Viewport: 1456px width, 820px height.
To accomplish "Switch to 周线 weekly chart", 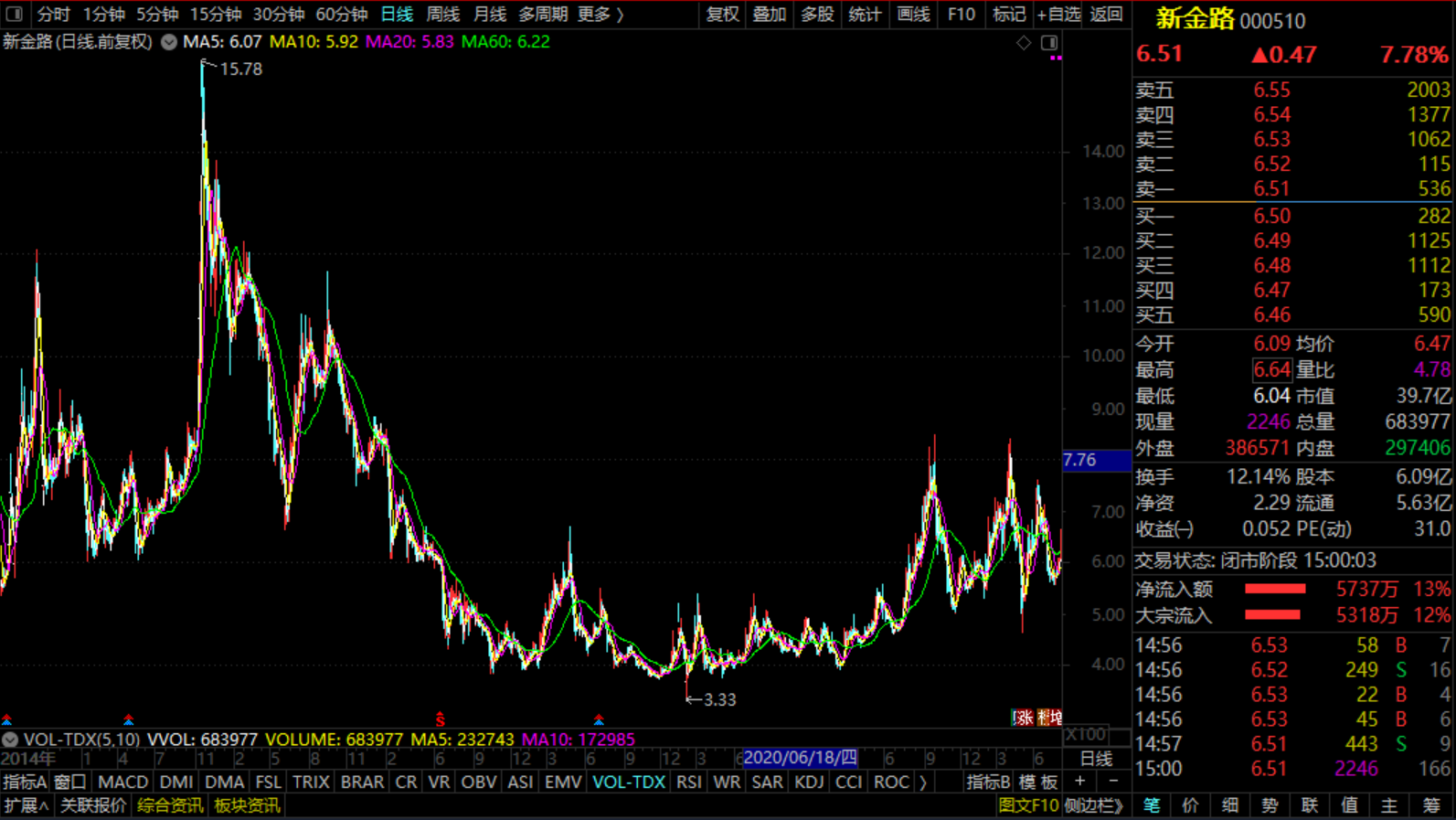I will [443, 14].
